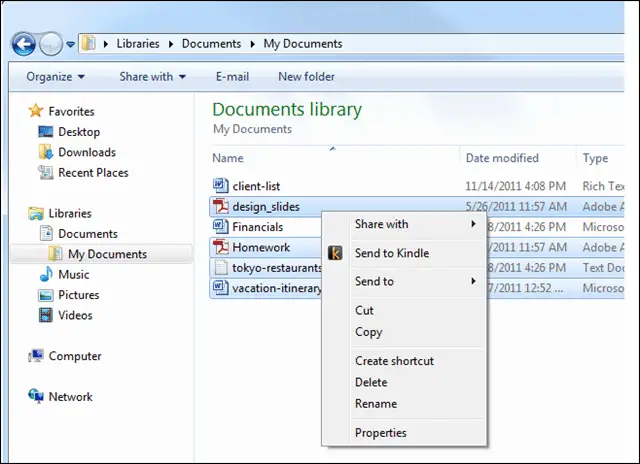
Task: Click the Music note icon
Action: [x=46, y=274]
